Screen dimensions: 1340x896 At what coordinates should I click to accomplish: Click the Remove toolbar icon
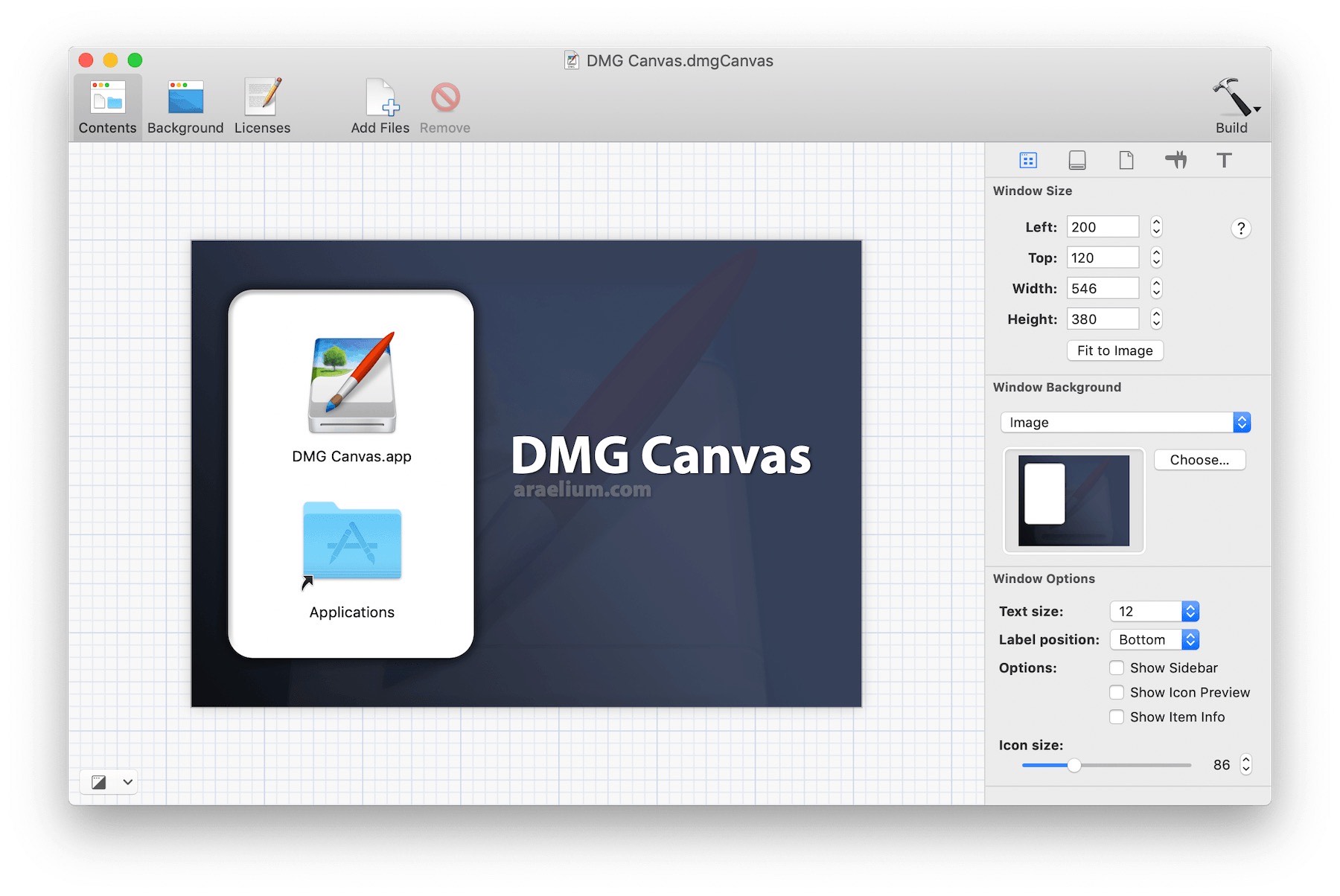[x=445, y=97]
